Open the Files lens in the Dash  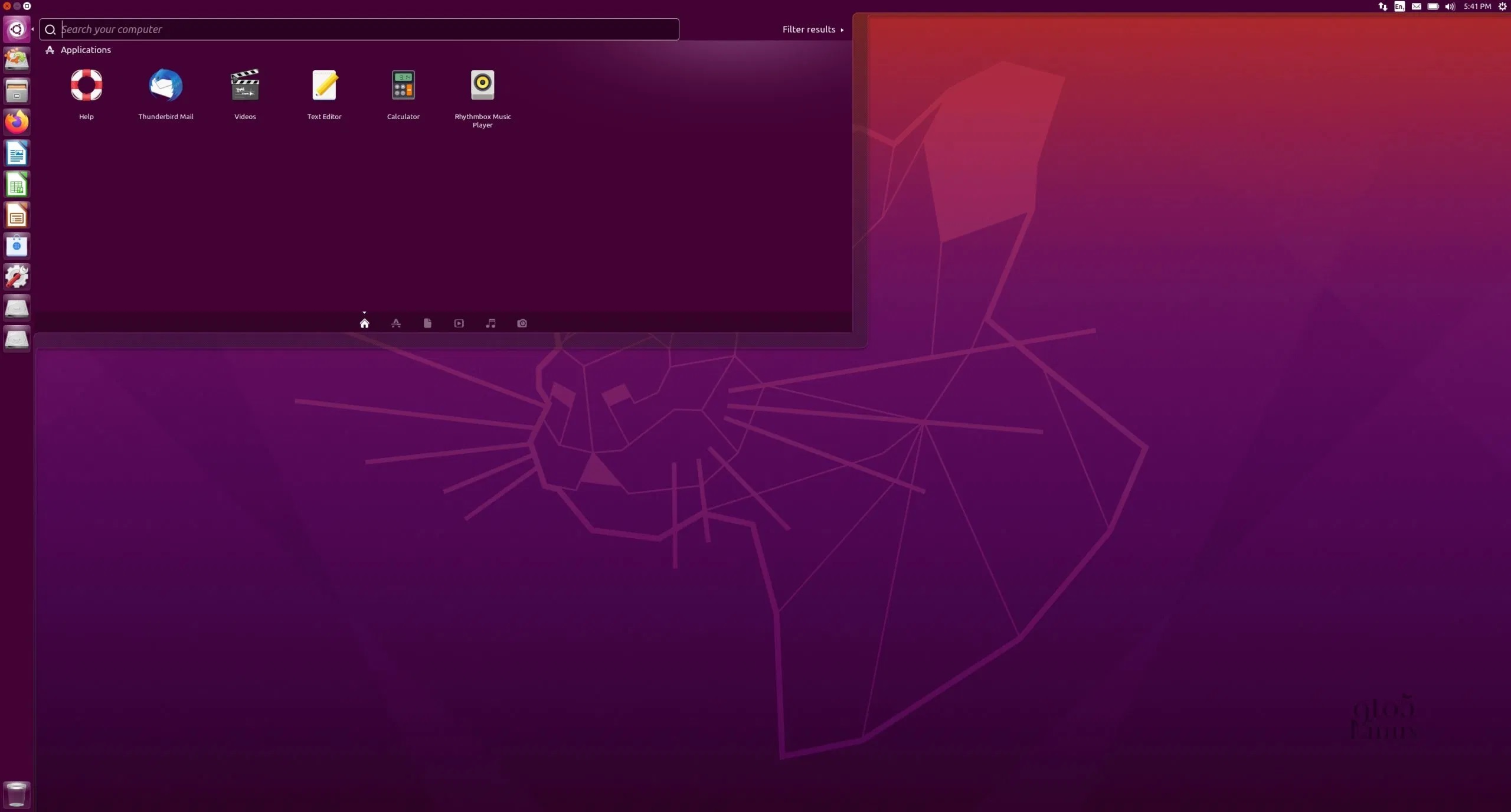click(x=427, y=323)
